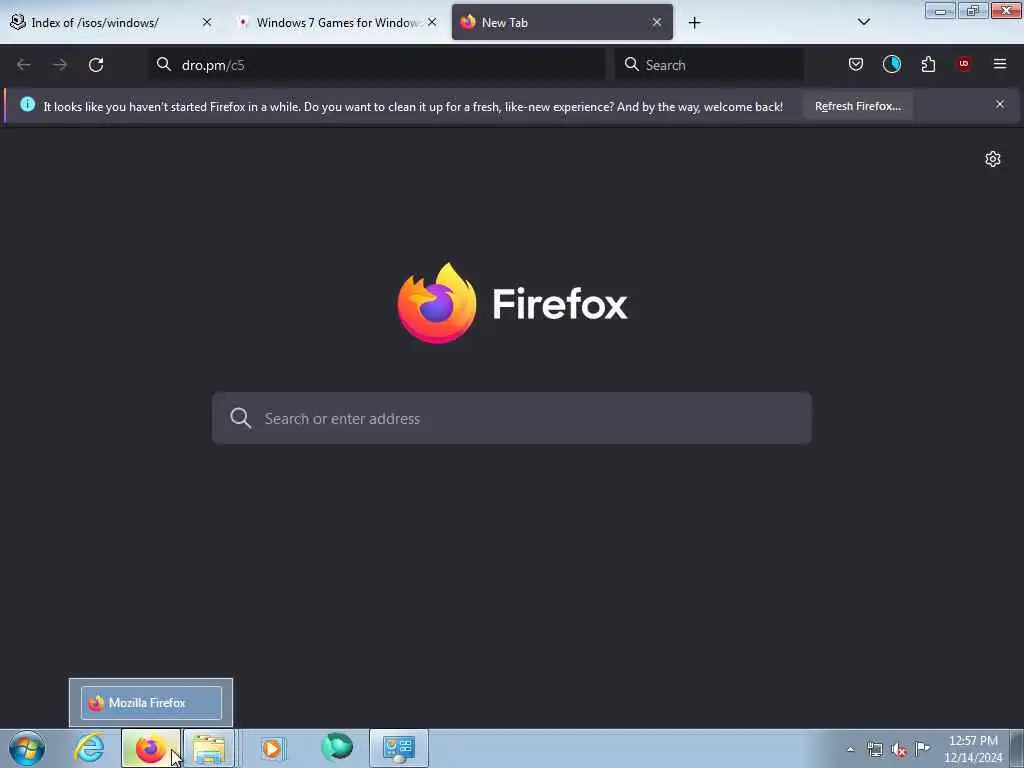Minimize the Firefox window

click(940, 10)
